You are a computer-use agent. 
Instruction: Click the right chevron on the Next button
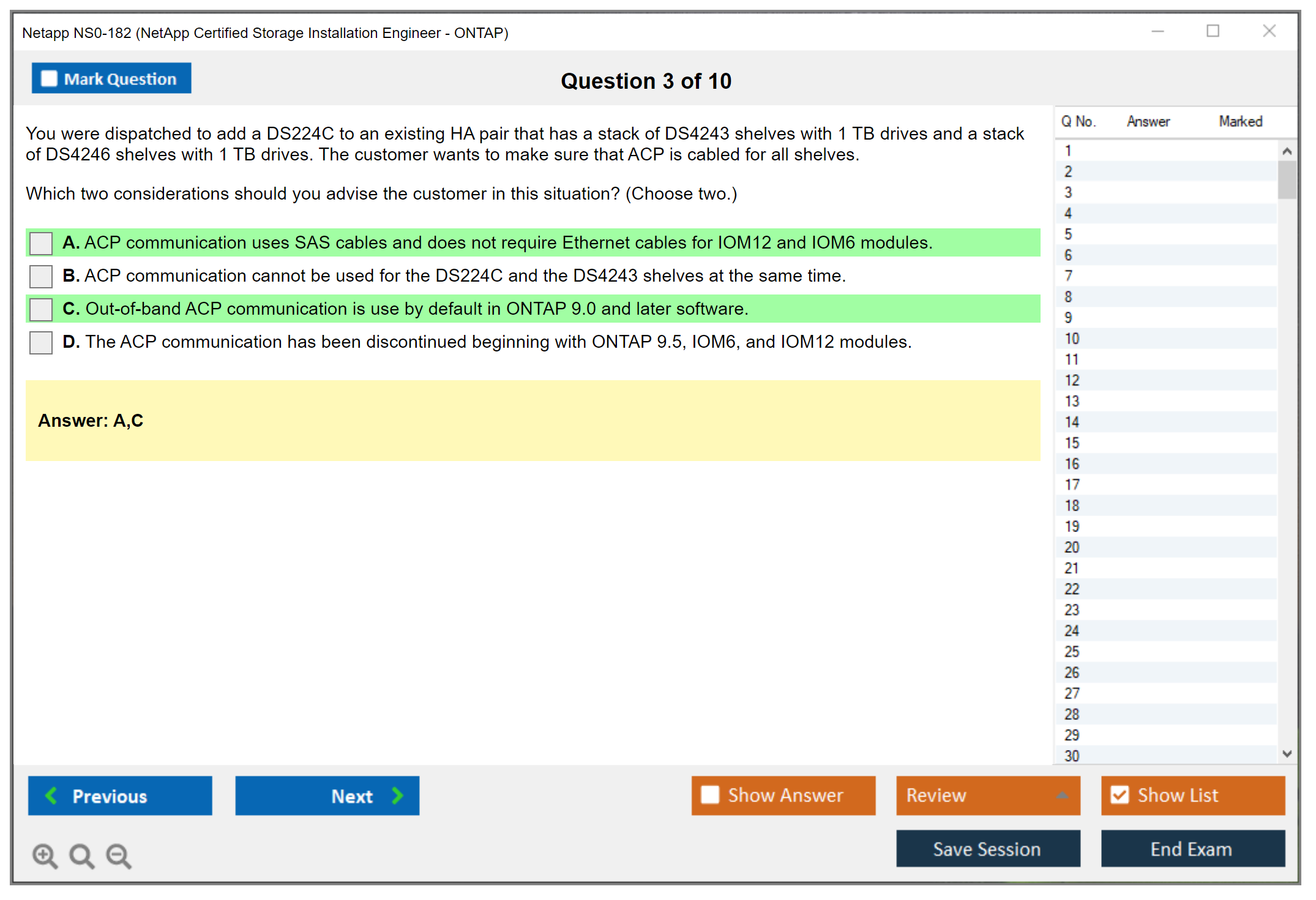coord(397,795)
